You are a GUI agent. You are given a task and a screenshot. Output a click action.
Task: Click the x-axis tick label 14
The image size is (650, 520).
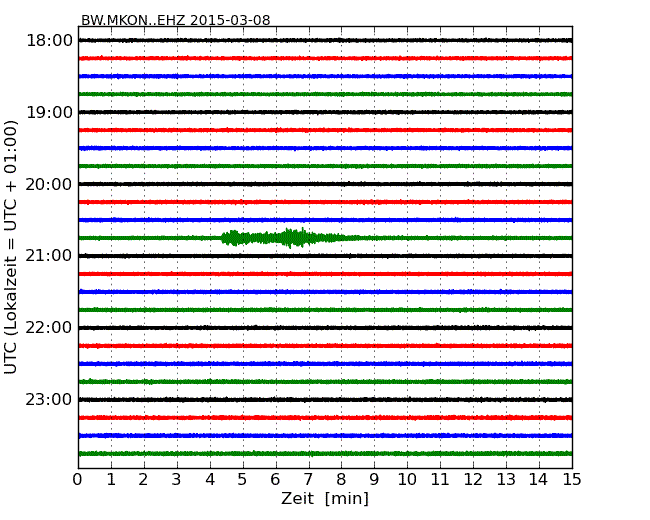point(538,480)
